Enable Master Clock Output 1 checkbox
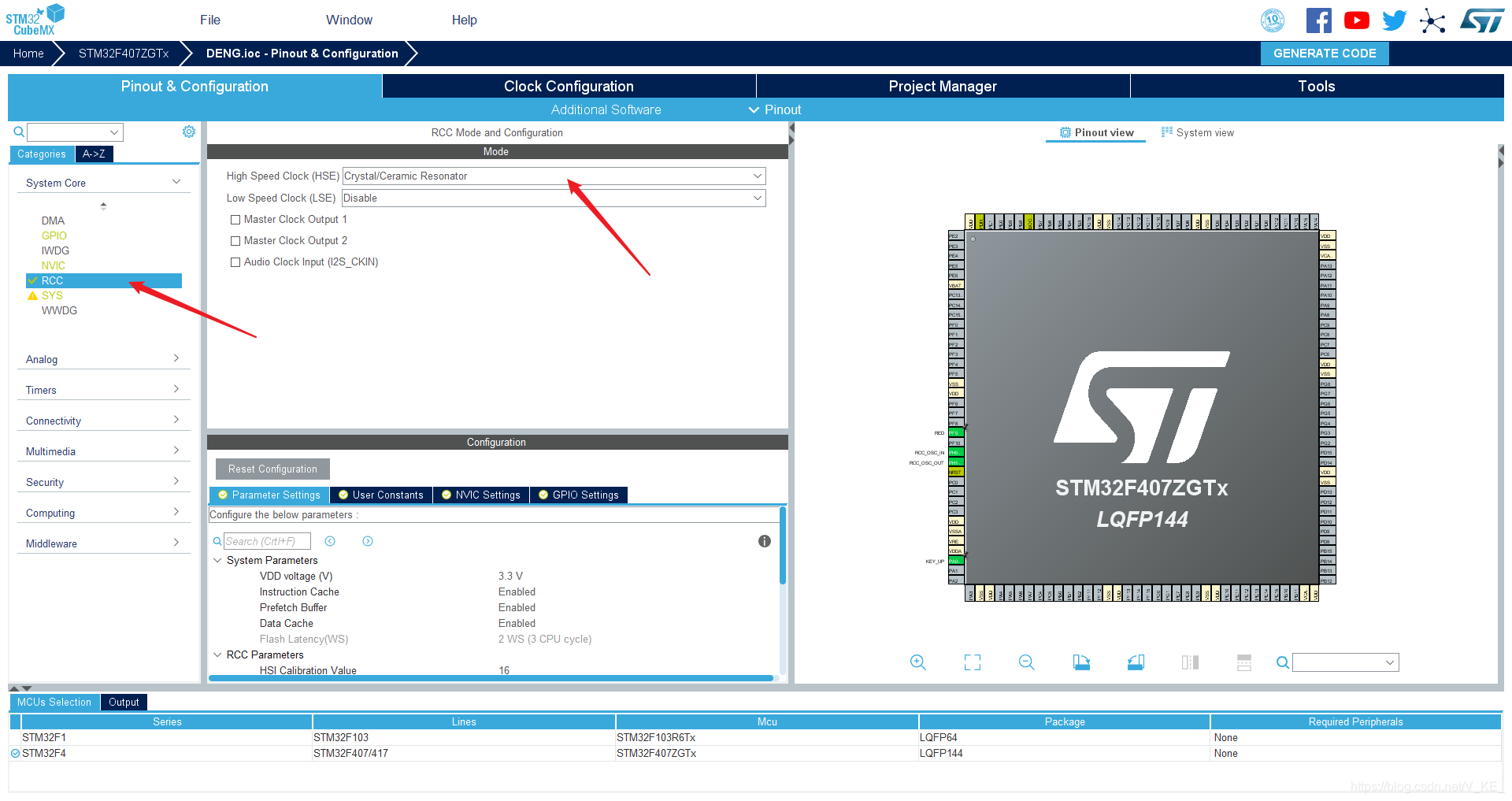Screen dimensions: 1512x801 click(235, 220)
